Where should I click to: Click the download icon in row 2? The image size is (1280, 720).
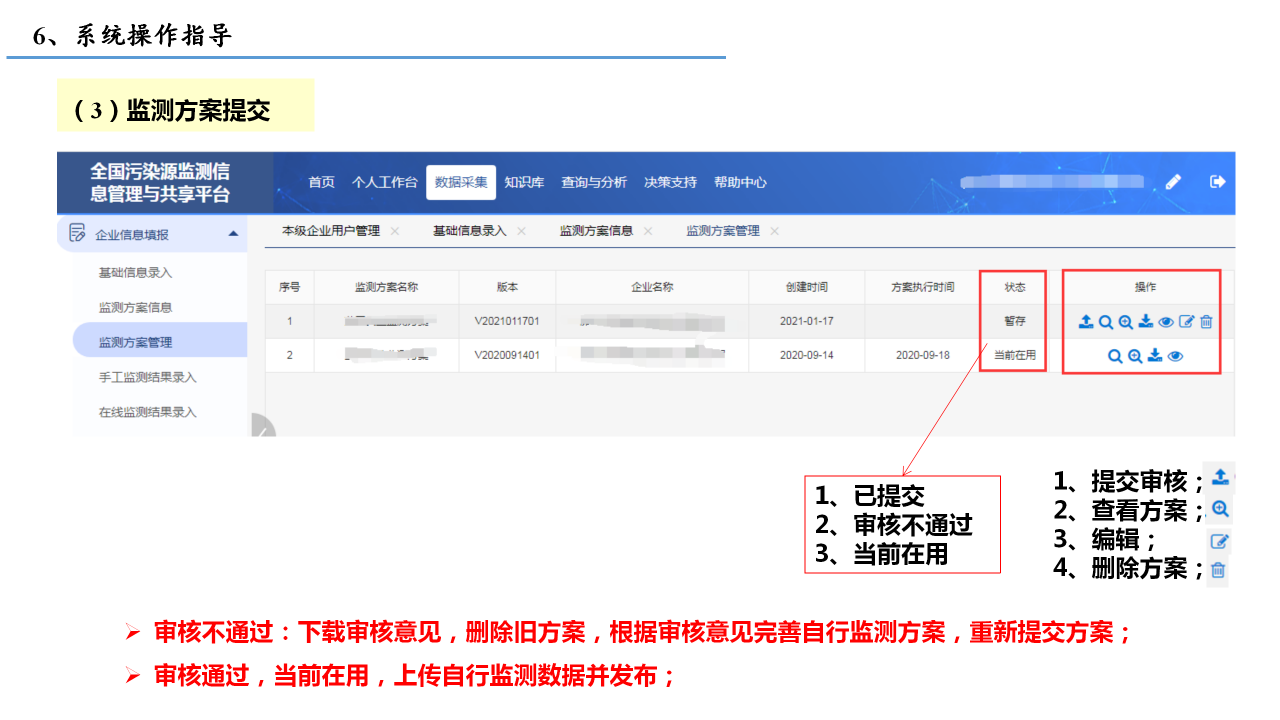click(1155, 356)
